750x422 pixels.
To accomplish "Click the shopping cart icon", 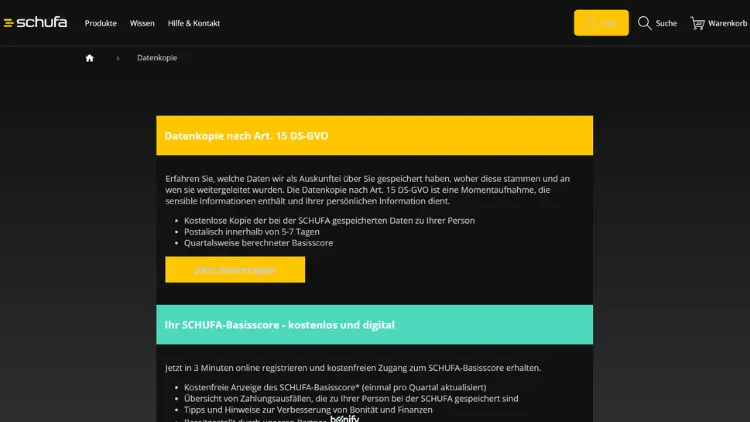I will click(x=697, y=23).
